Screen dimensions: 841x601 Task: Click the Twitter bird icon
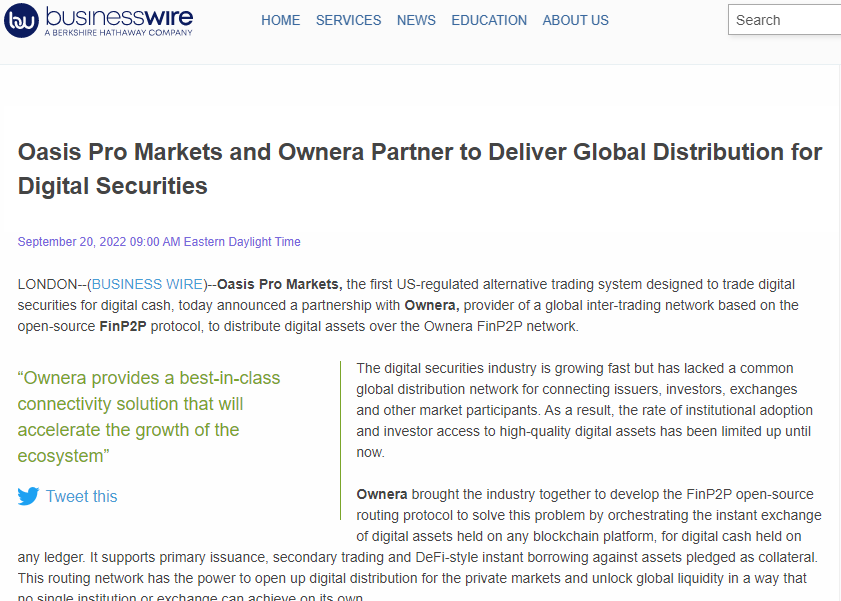click(x=28, y=496)
